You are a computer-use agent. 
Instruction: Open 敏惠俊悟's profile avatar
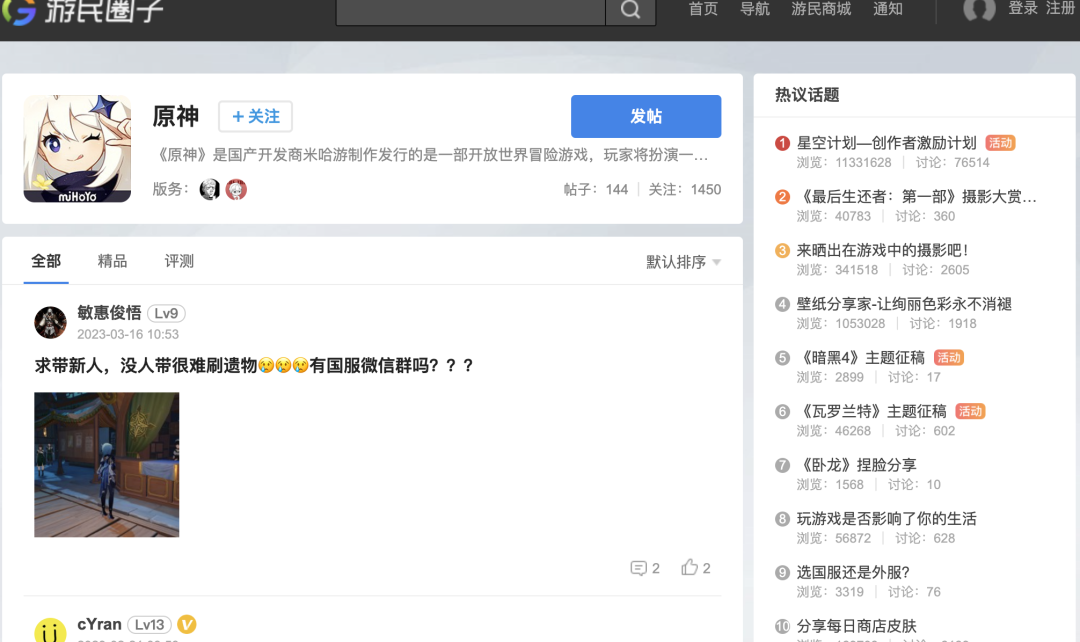click(50, 322)
